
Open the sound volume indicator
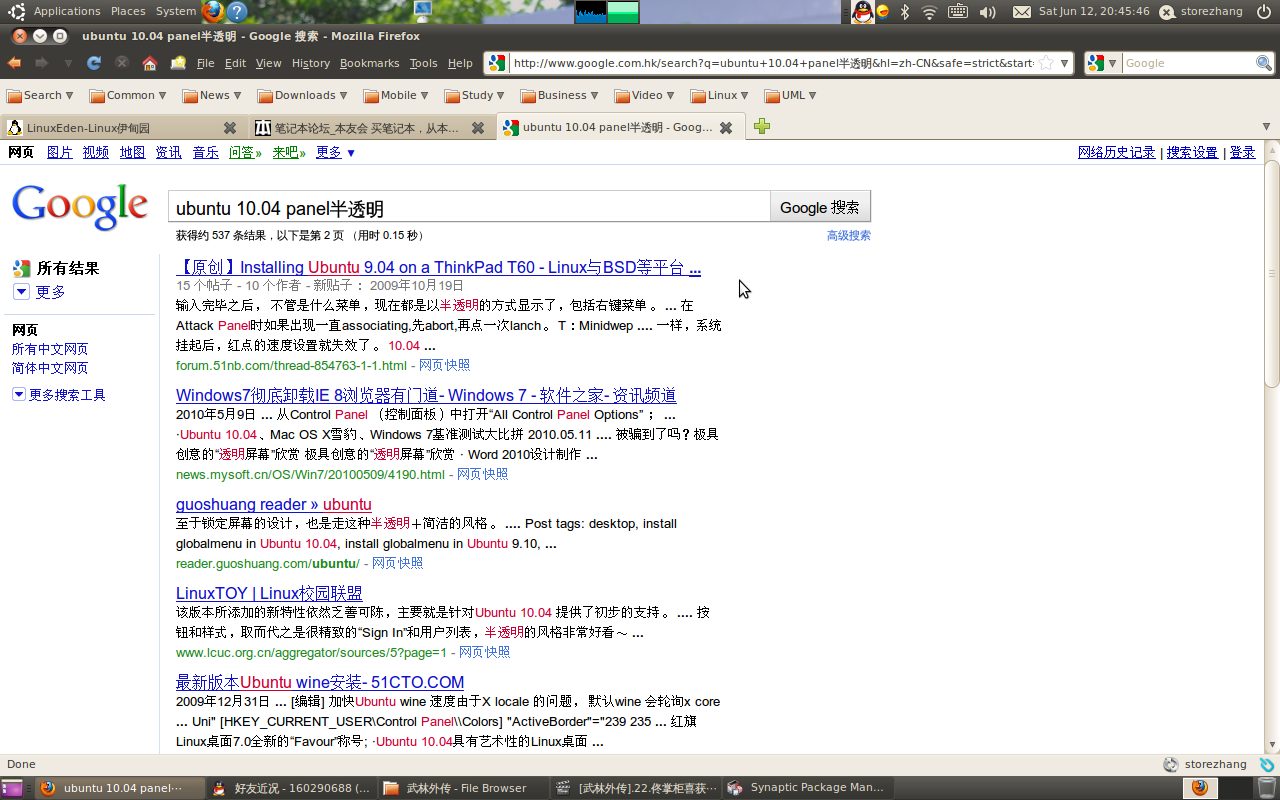pyautogui.click(x=987, y=12)
